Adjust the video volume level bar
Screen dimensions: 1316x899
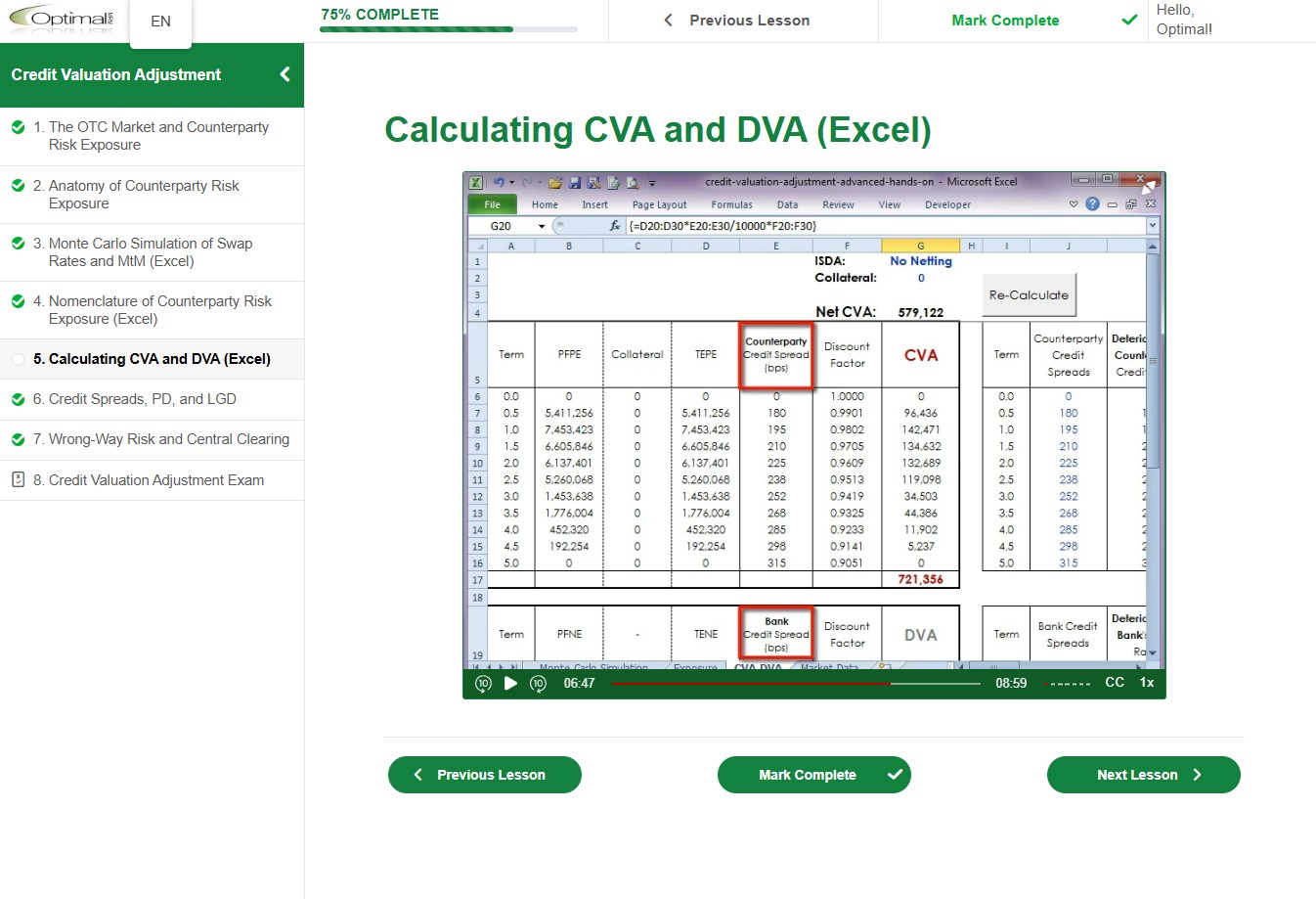tap(1067, 684)
